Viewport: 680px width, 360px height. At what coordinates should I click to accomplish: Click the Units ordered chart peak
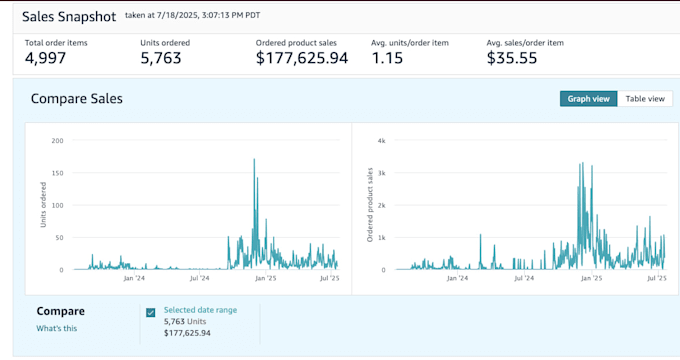254,160
